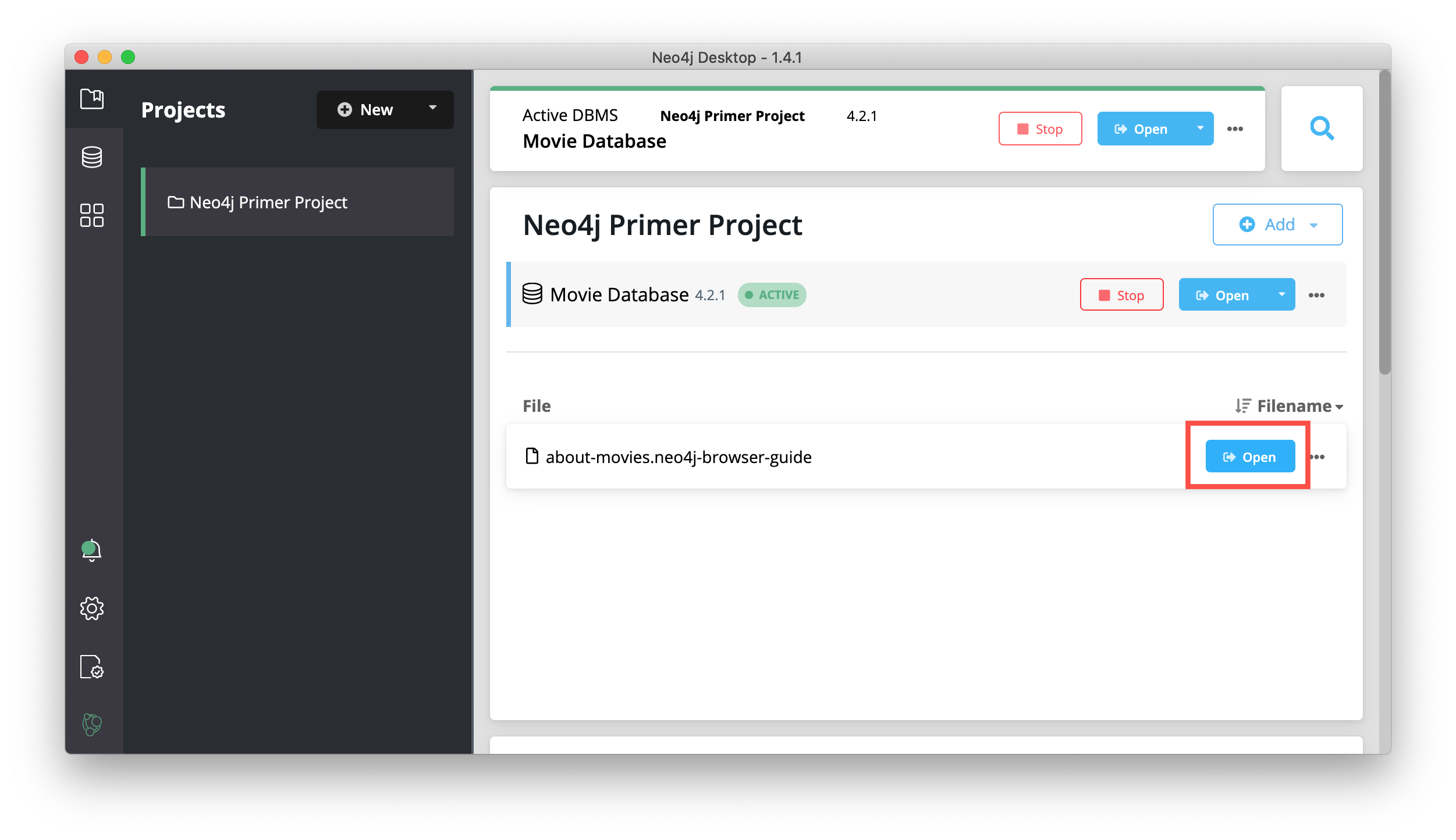
Task: Click the settings gear icon
Action: tap(90, 609)
